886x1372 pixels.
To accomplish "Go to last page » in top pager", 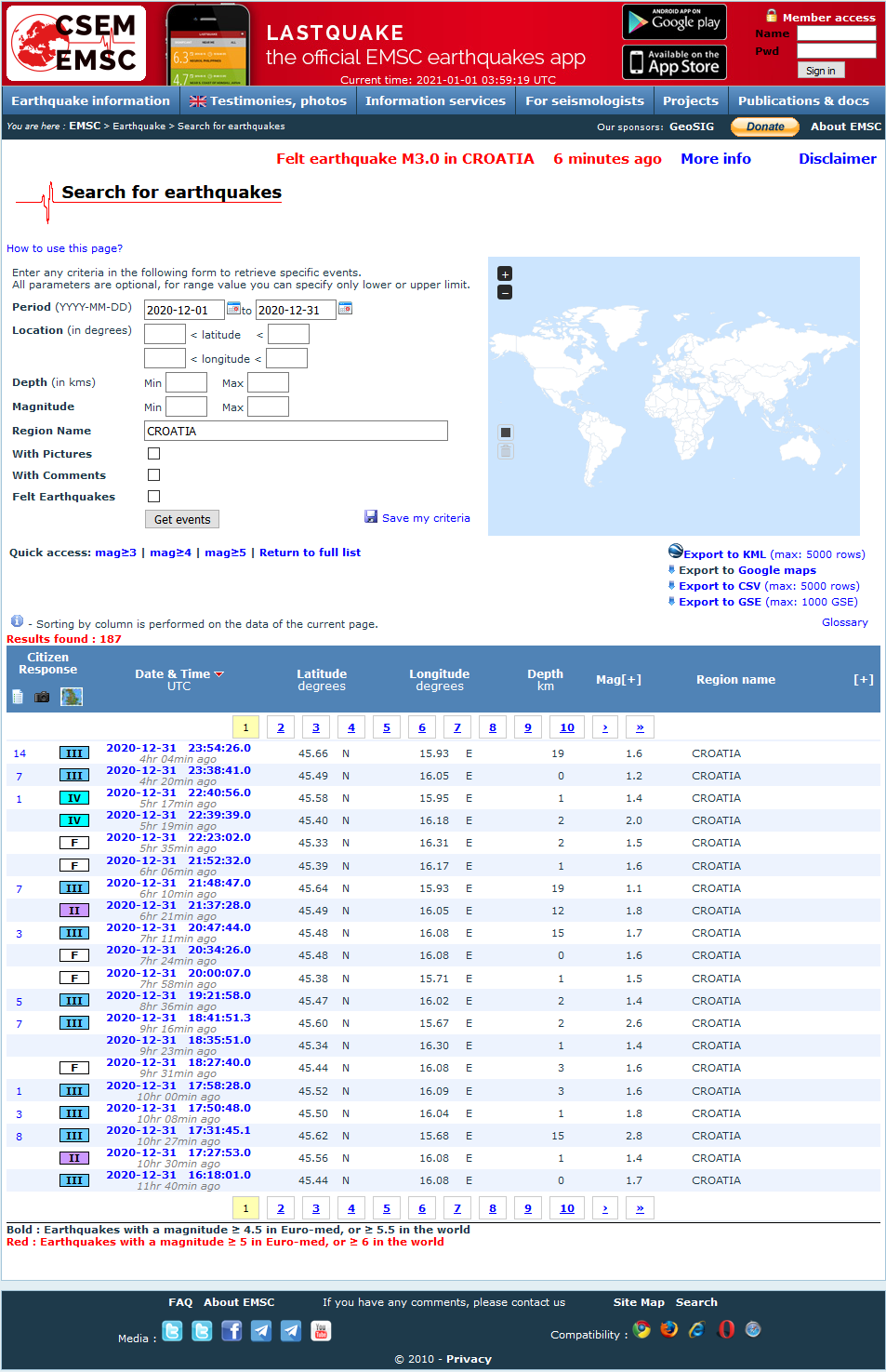I will (x=640, y=727).
